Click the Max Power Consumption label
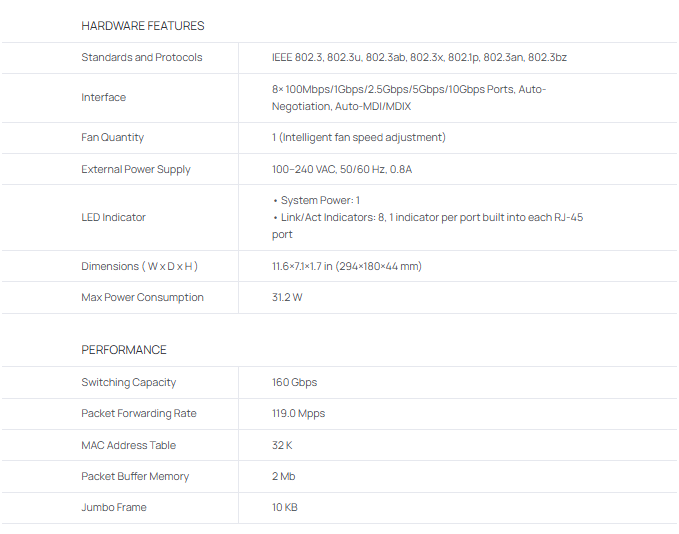 (x=142, y=297)
